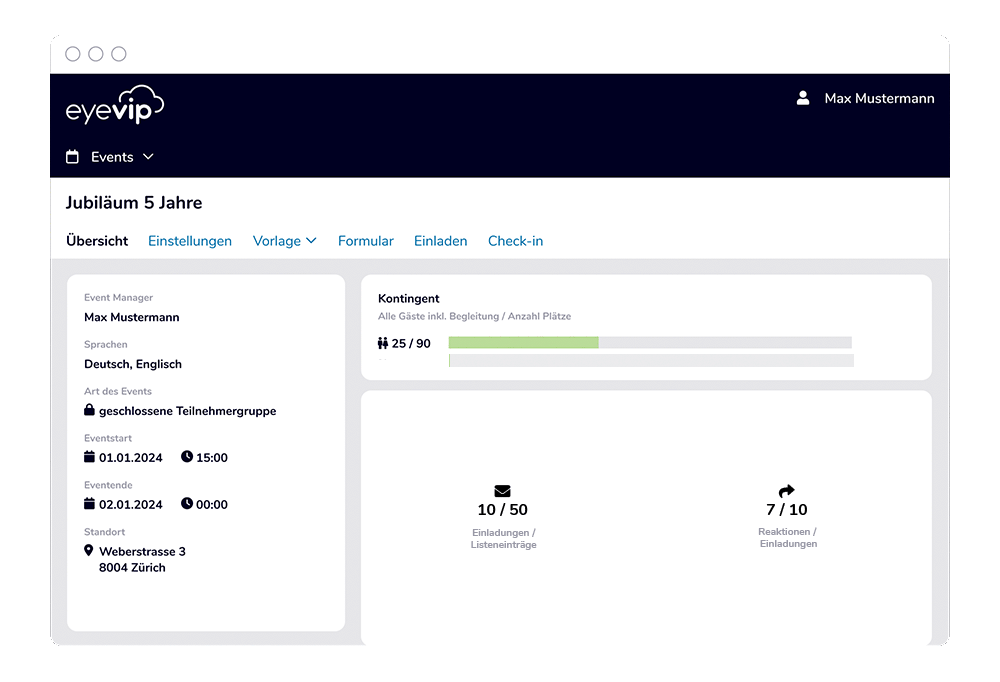Select the Übersicht tab

point(97,241)
